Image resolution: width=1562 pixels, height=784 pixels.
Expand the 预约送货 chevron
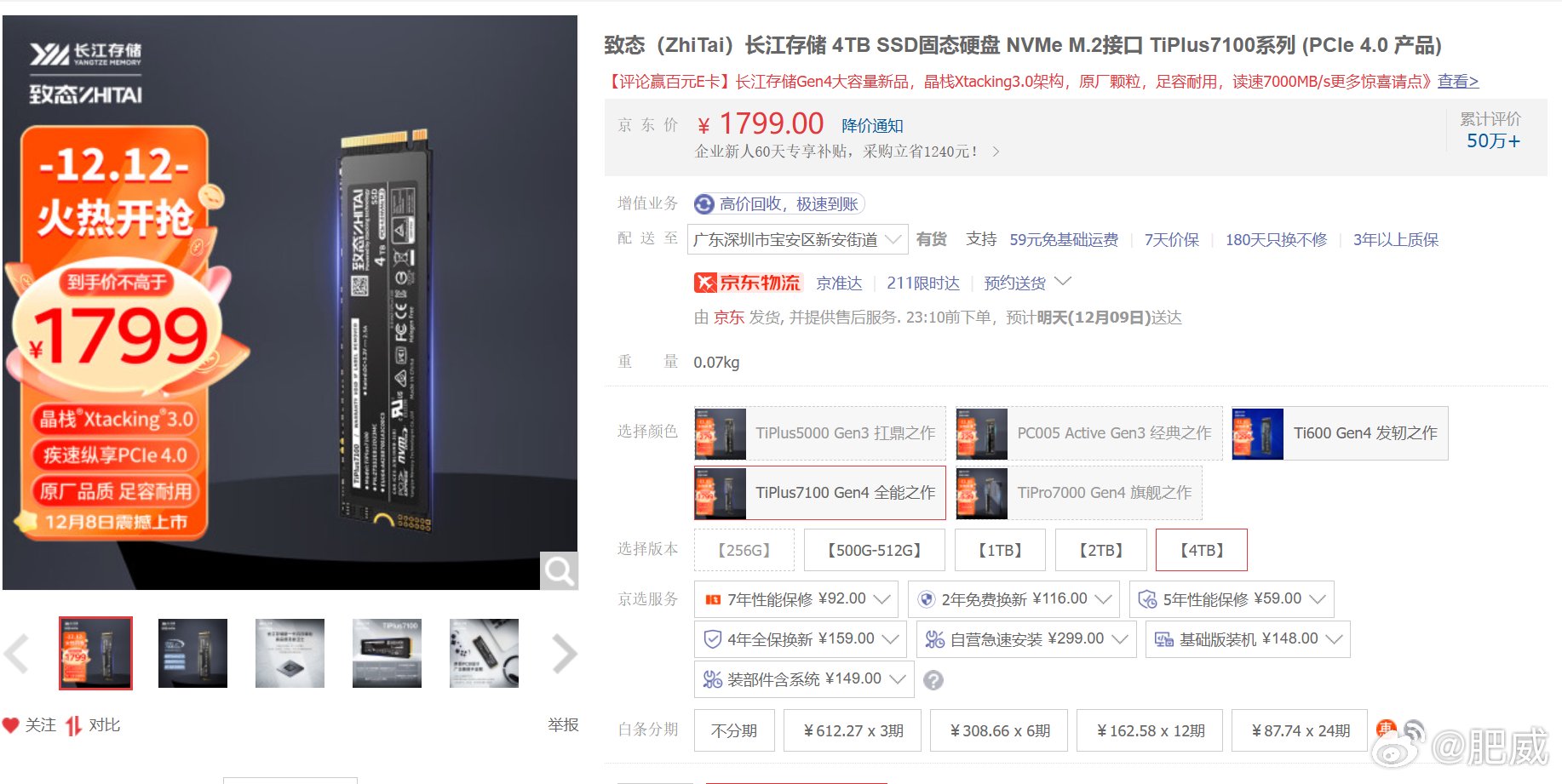tap(1065, 281)
